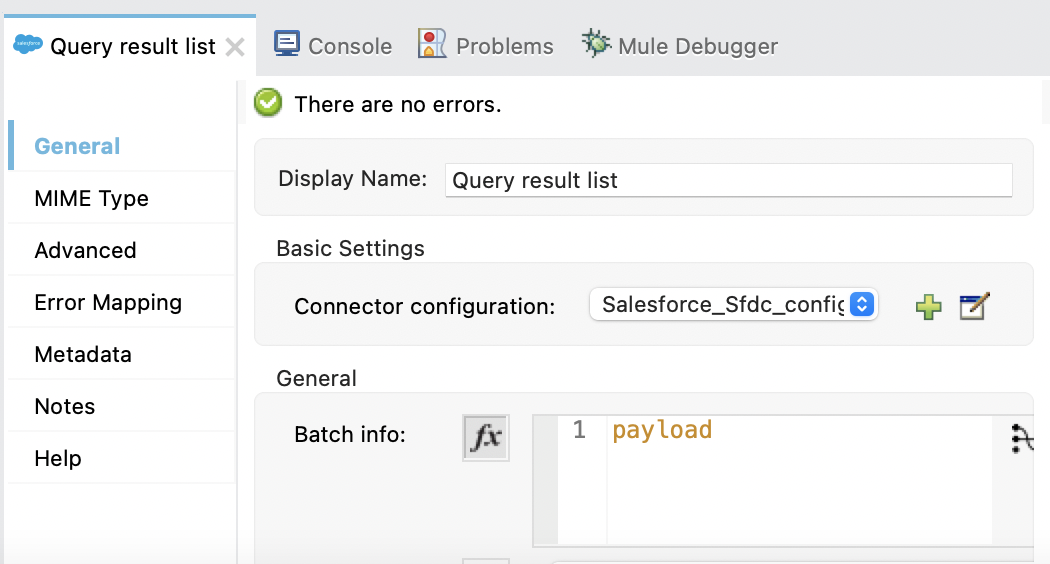This screenshot has height=564, width=1050.
Task: Open the Mule Debugger tab
Action: [x=697, y=46]
